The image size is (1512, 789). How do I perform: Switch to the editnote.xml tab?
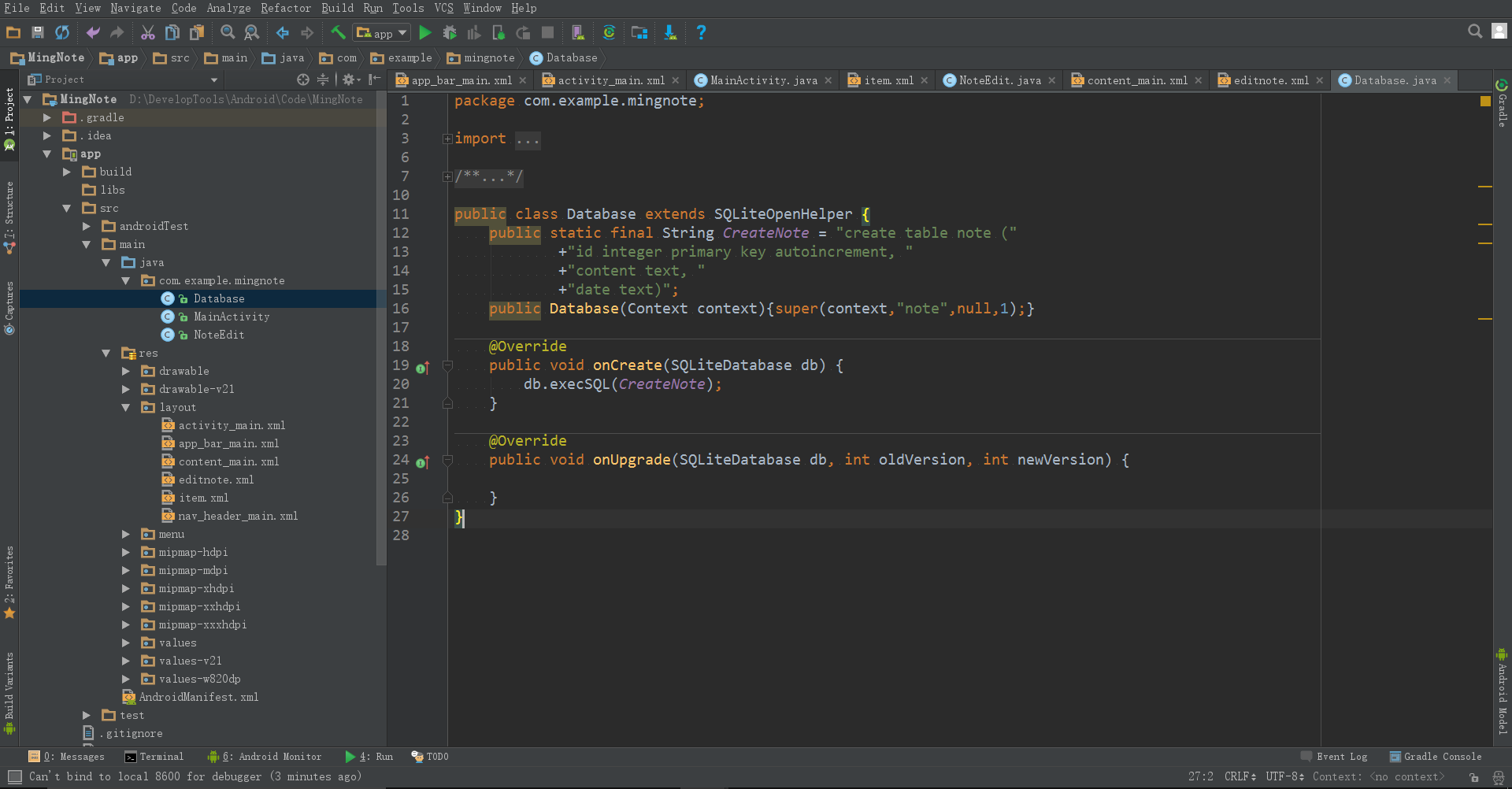tap(1270, 80)
